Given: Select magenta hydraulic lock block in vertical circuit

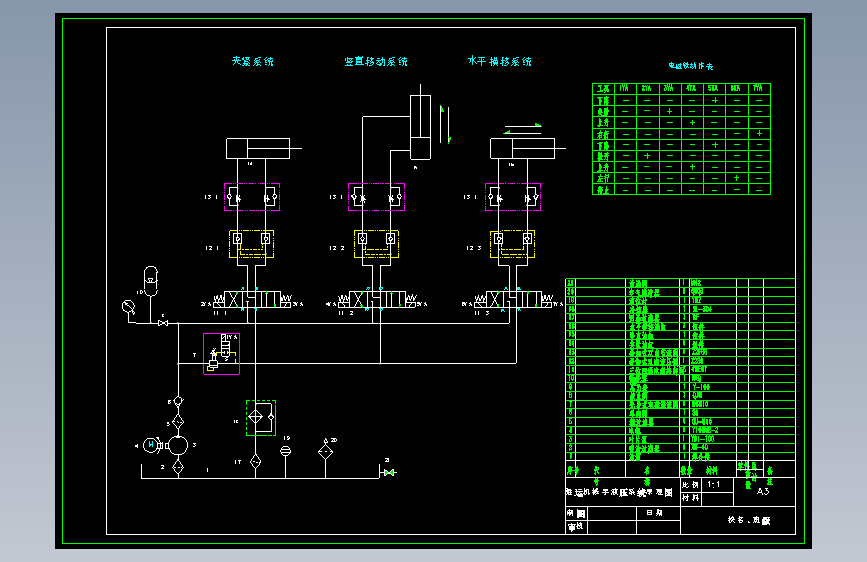Looking at the screenshot, I should click(377, 197).
